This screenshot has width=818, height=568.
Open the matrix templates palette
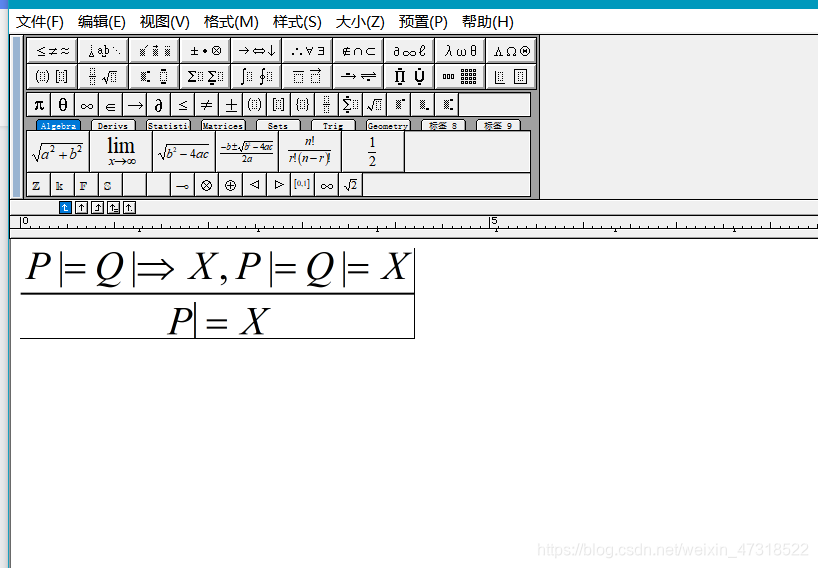pos(461,77)
